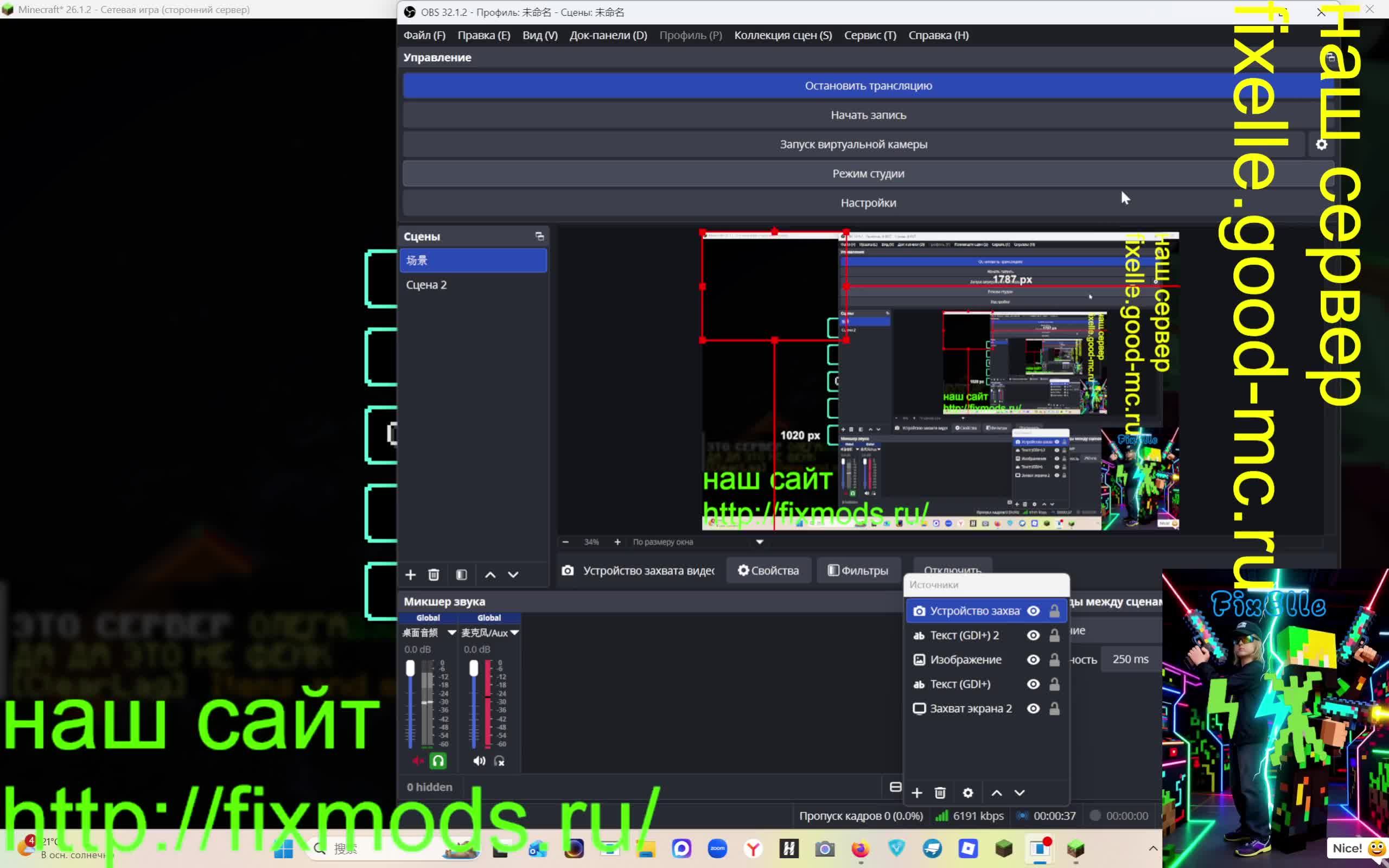The height and width of the screenshot is (868, 1389).
Task: Hide the Изображение source
Action: point(1033,660)
